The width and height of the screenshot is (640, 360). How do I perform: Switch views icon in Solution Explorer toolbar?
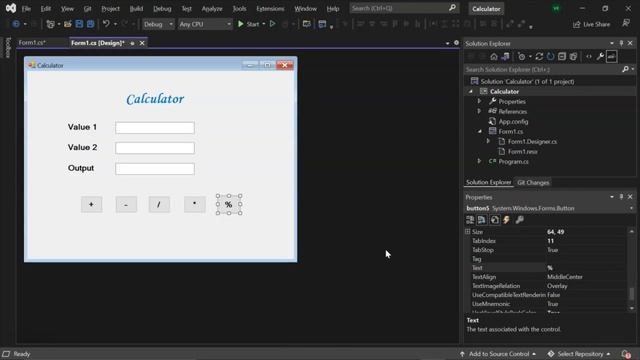point(505,57)
